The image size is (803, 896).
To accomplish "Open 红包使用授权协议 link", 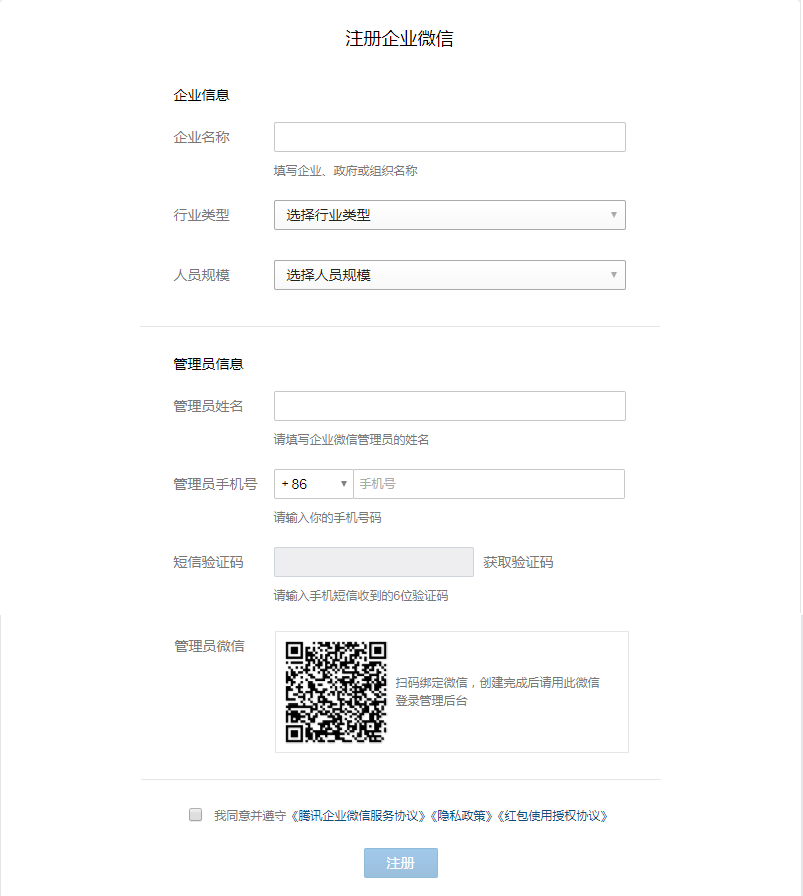I will pos(553,815).
